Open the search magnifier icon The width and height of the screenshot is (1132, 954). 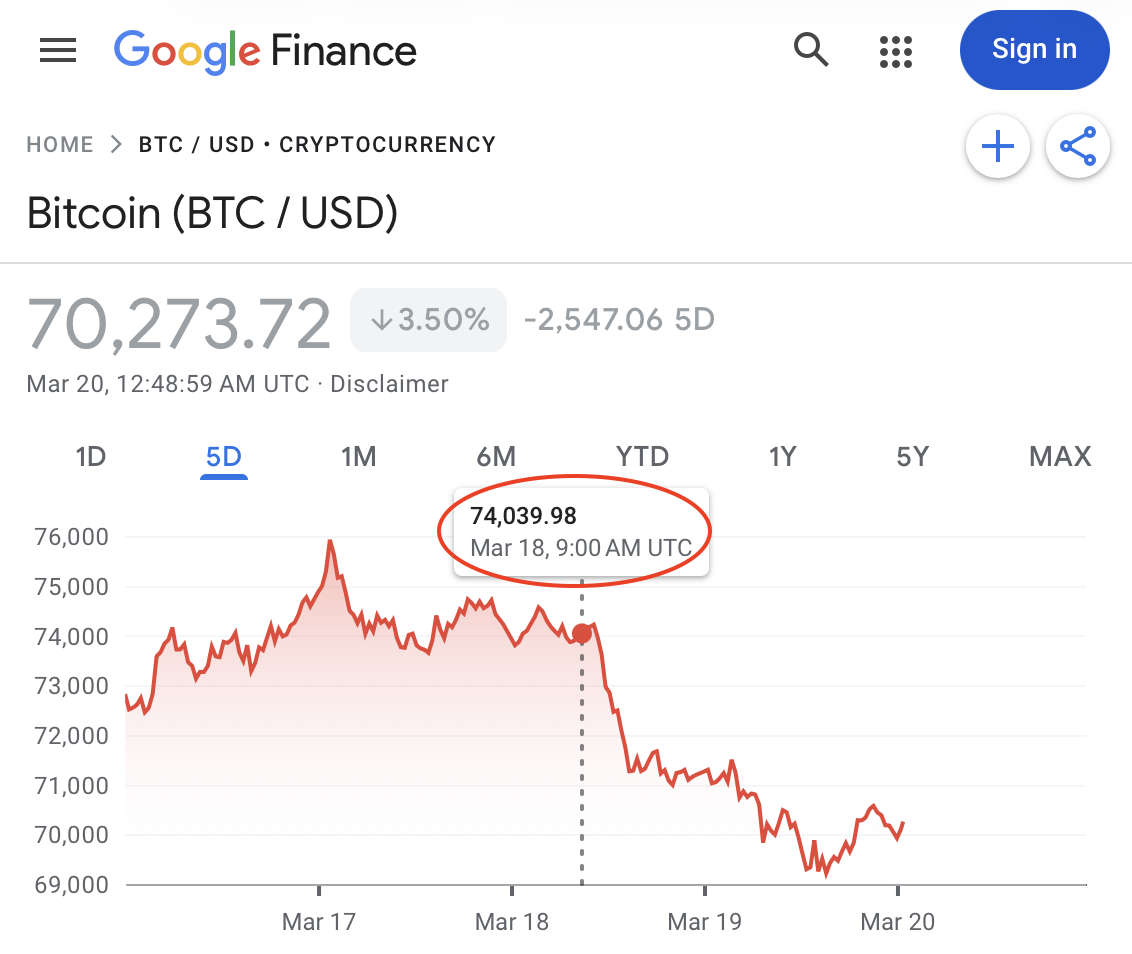tap(811, 49)
